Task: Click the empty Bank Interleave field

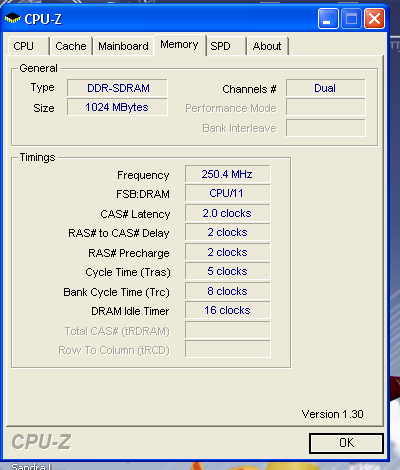Action: (x=326, y=128)
